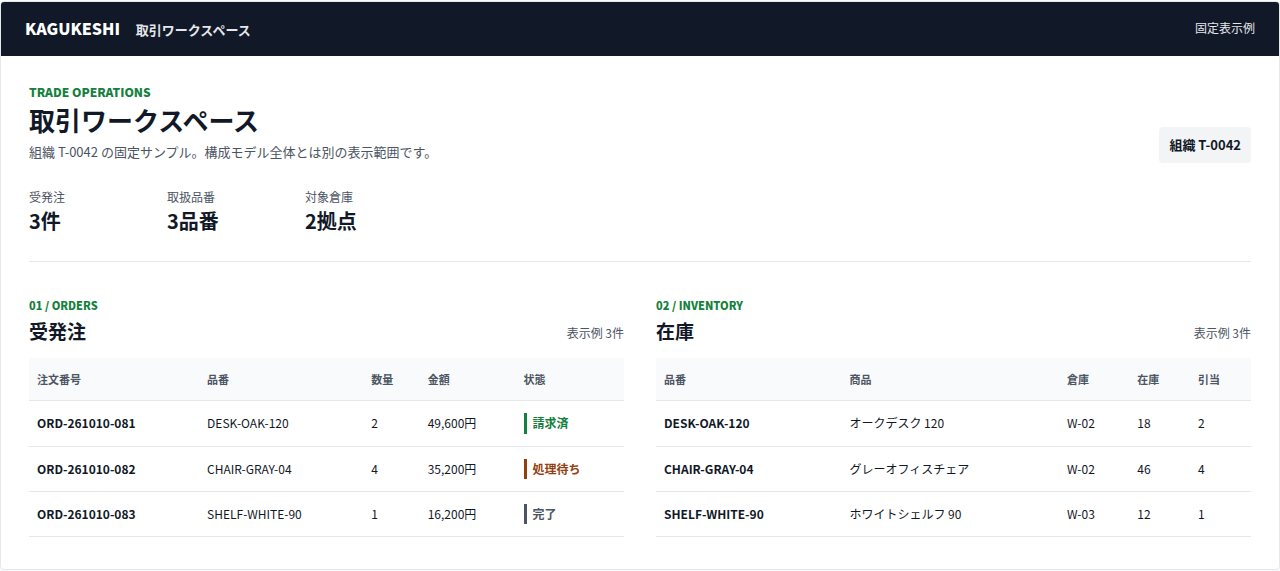1280x571 pixels.
Task: Select order ORD-261010-081
Action: [86, 424]
